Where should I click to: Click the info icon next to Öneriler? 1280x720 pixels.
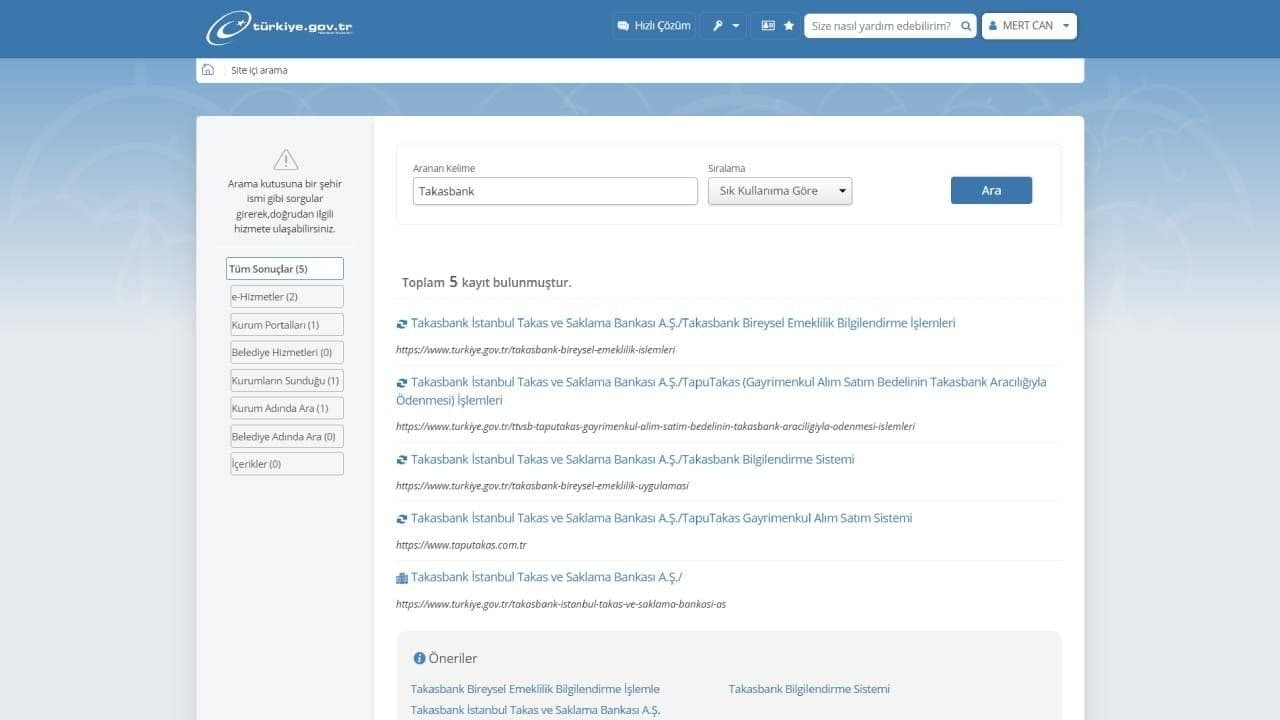coord(420,658)
